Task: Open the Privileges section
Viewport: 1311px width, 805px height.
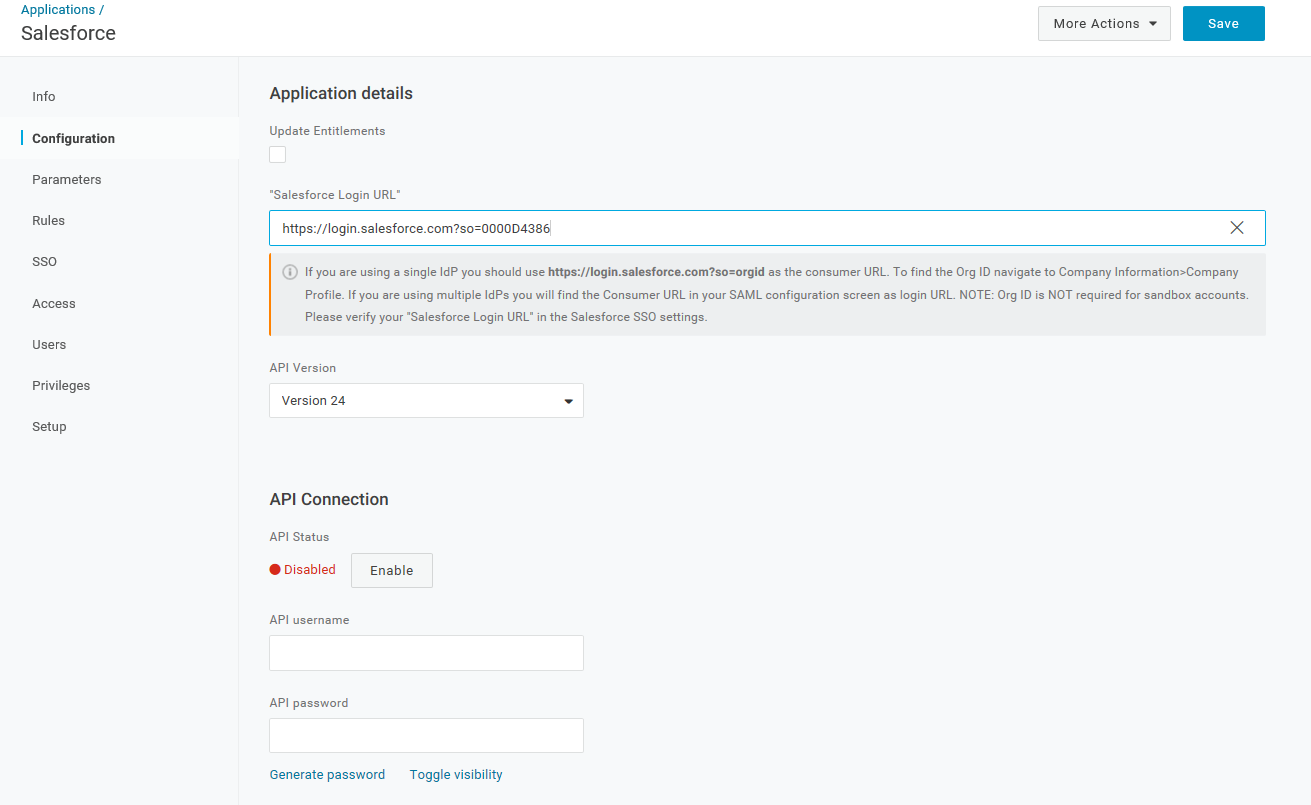Action: point(61,386)
